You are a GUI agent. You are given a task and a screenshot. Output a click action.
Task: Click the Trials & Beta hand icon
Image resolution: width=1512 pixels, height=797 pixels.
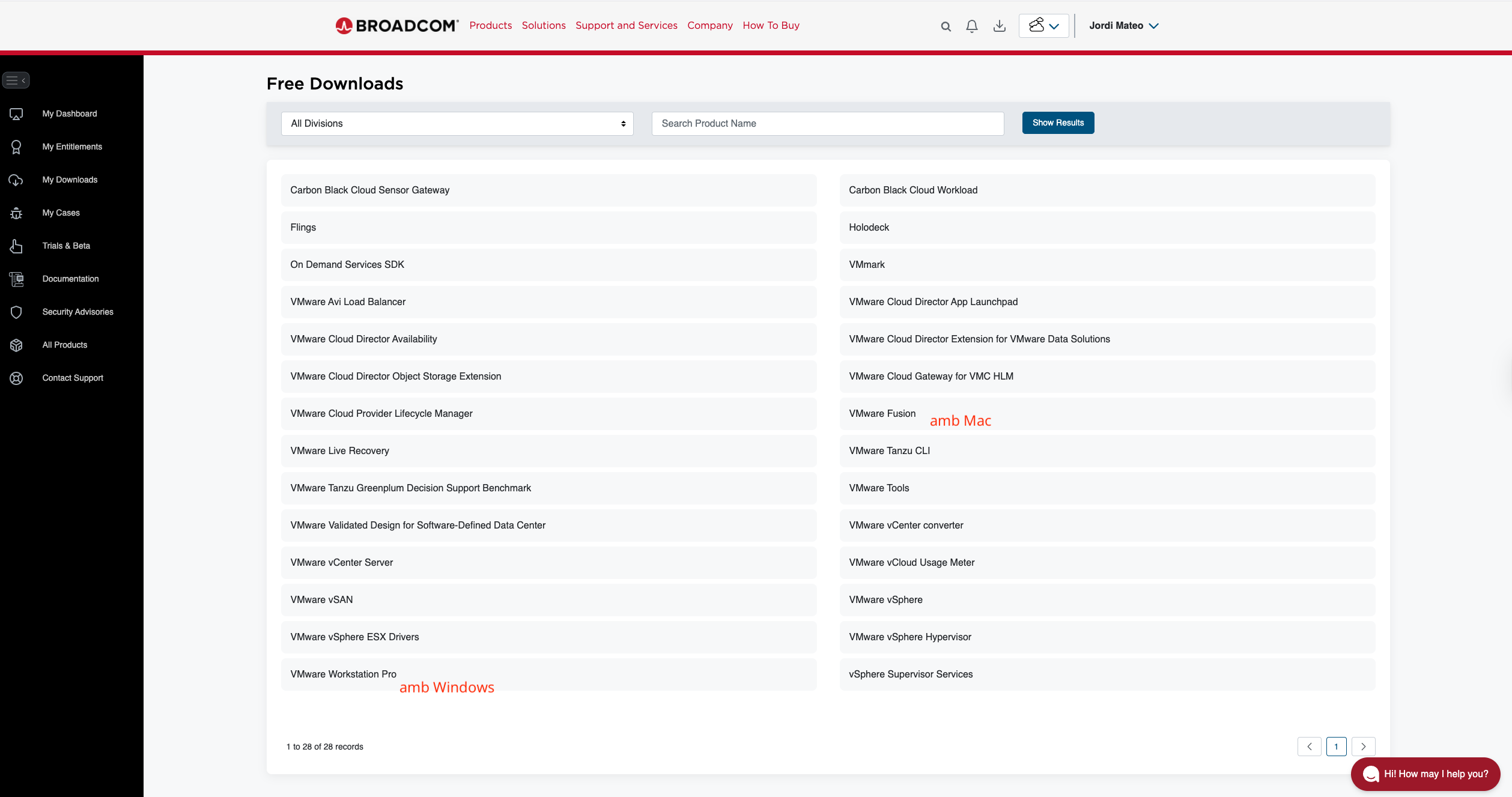coord(16,246)
